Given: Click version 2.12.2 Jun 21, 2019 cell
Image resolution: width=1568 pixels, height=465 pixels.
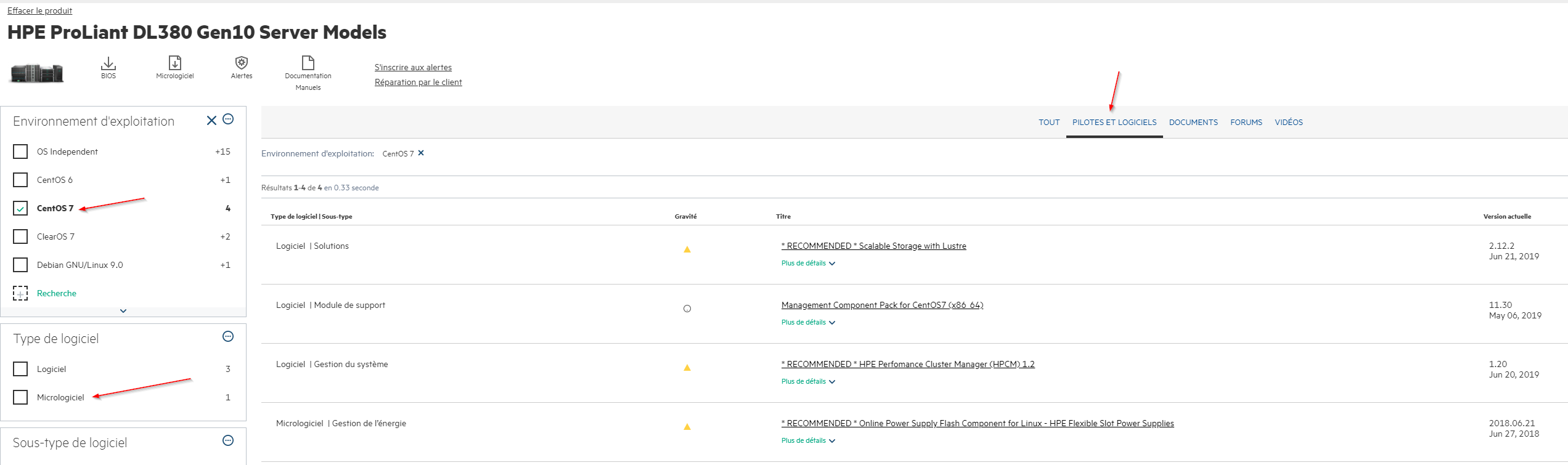Looking at the screenshot, I should pos(1514,251).
